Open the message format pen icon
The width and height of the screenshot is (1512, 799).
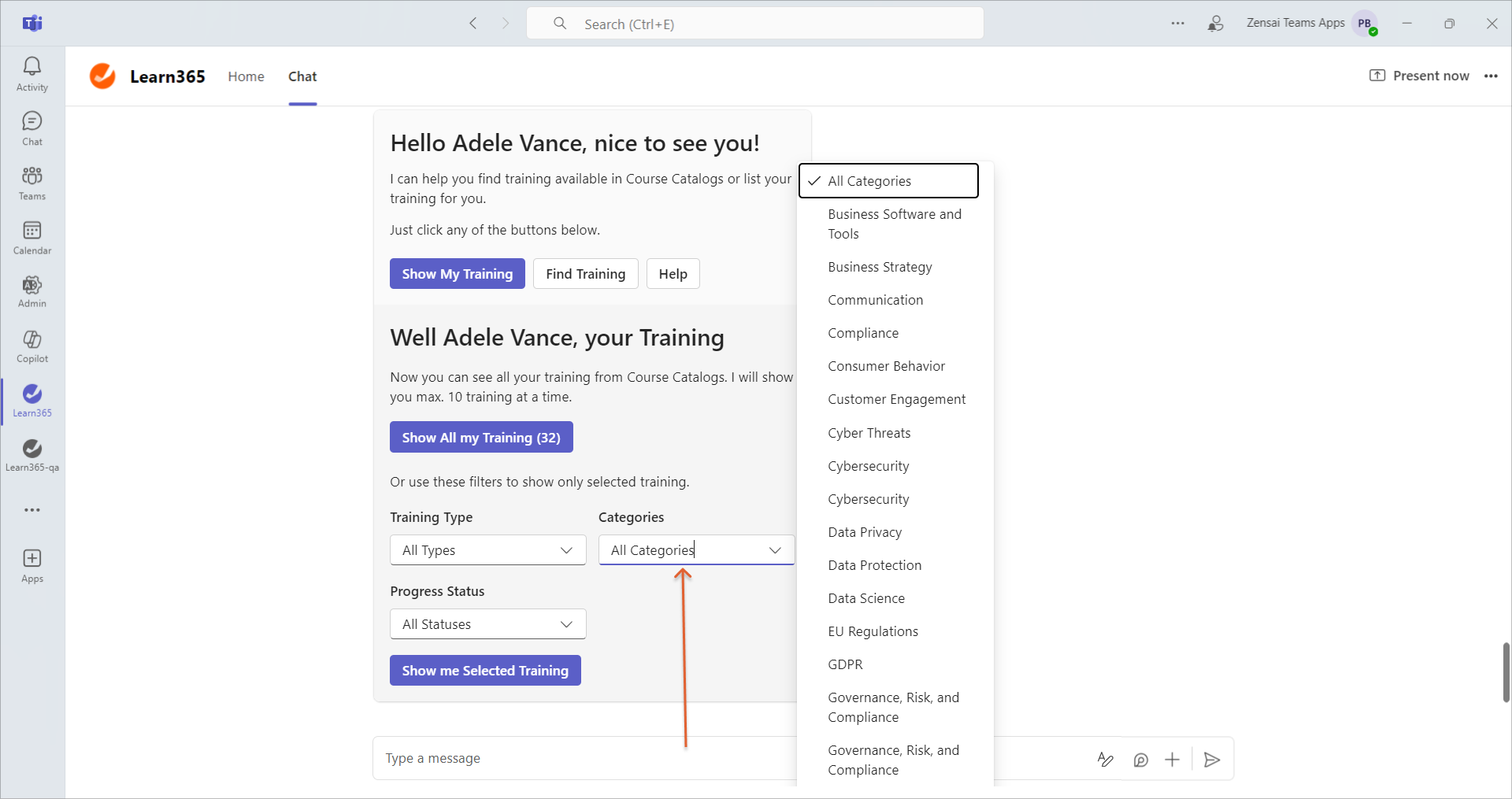[1105, 759]
